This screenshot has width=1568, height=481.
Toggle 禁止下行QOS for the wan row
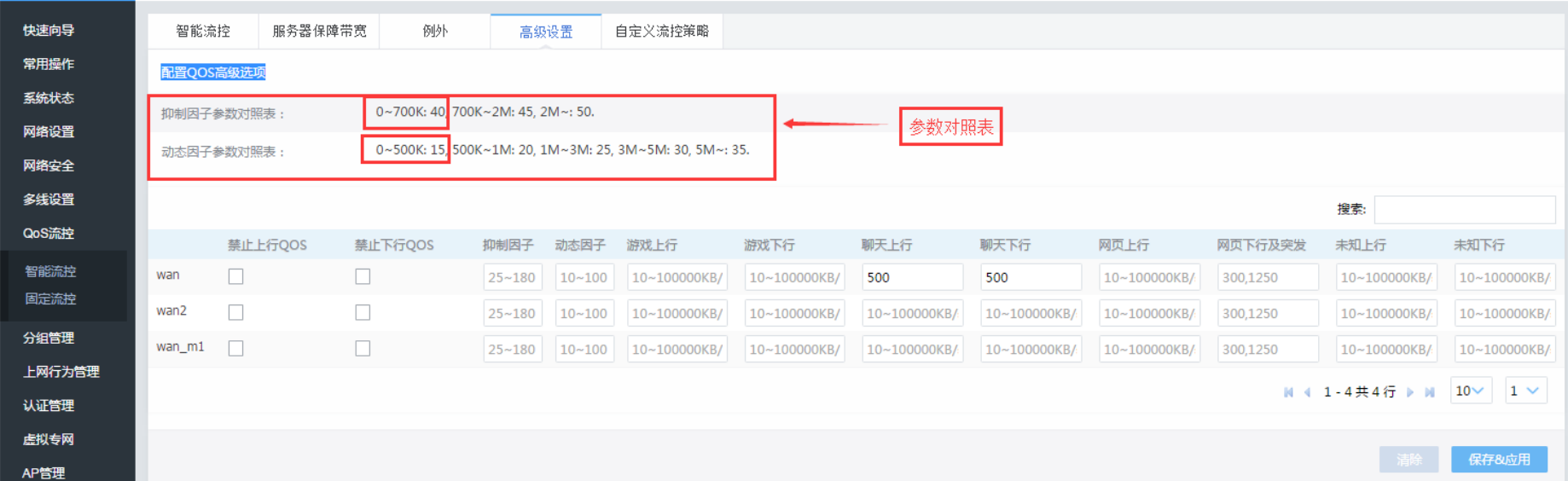click(x=363, y=276)
